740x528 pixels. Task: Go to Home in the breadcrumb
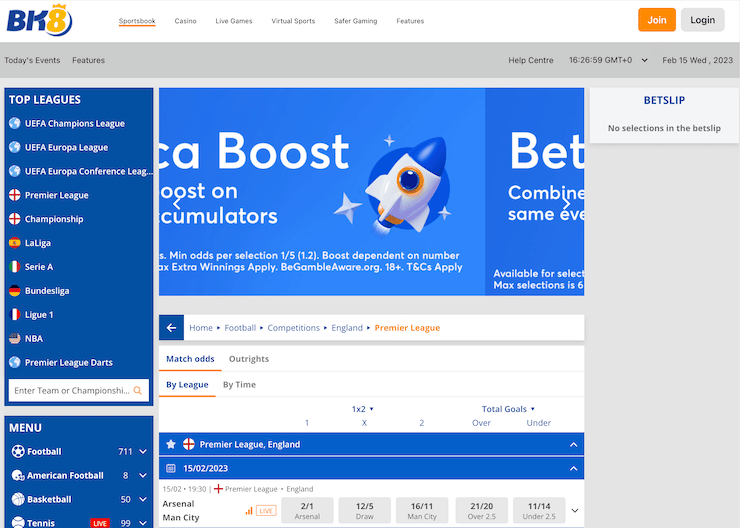tap(201, 327)
